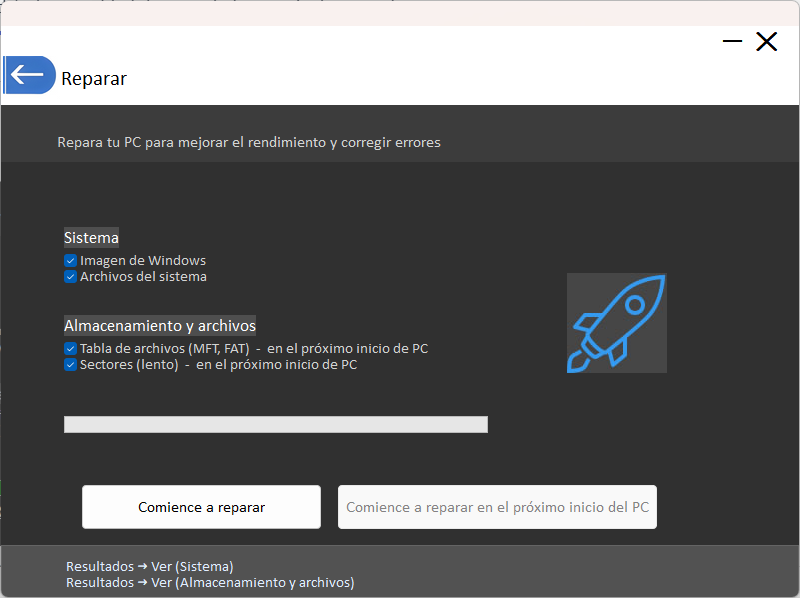
Task: Click the repair progress bar
Action: [x=276, y=425]
